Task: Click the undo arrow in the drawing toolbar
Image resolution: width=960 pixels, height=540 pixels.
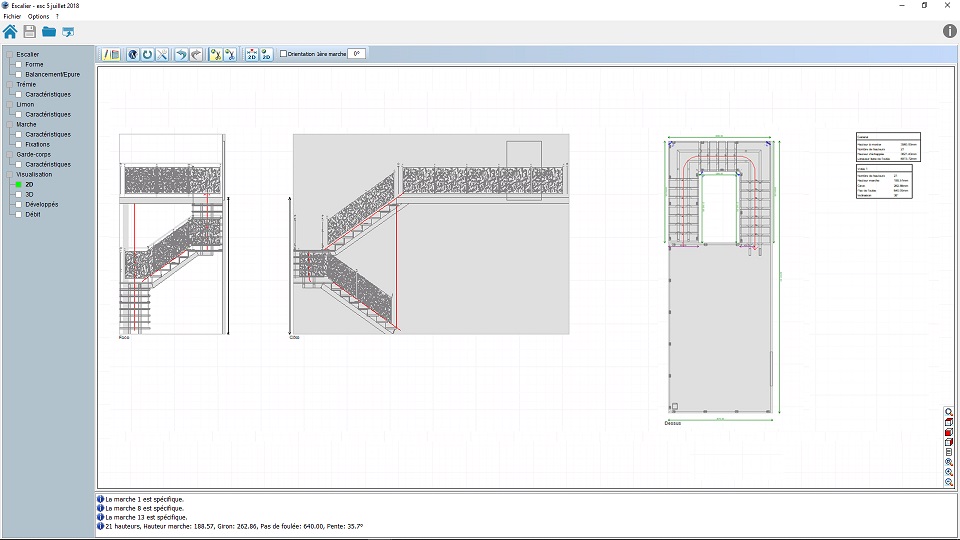Action: tap(181, 54)
